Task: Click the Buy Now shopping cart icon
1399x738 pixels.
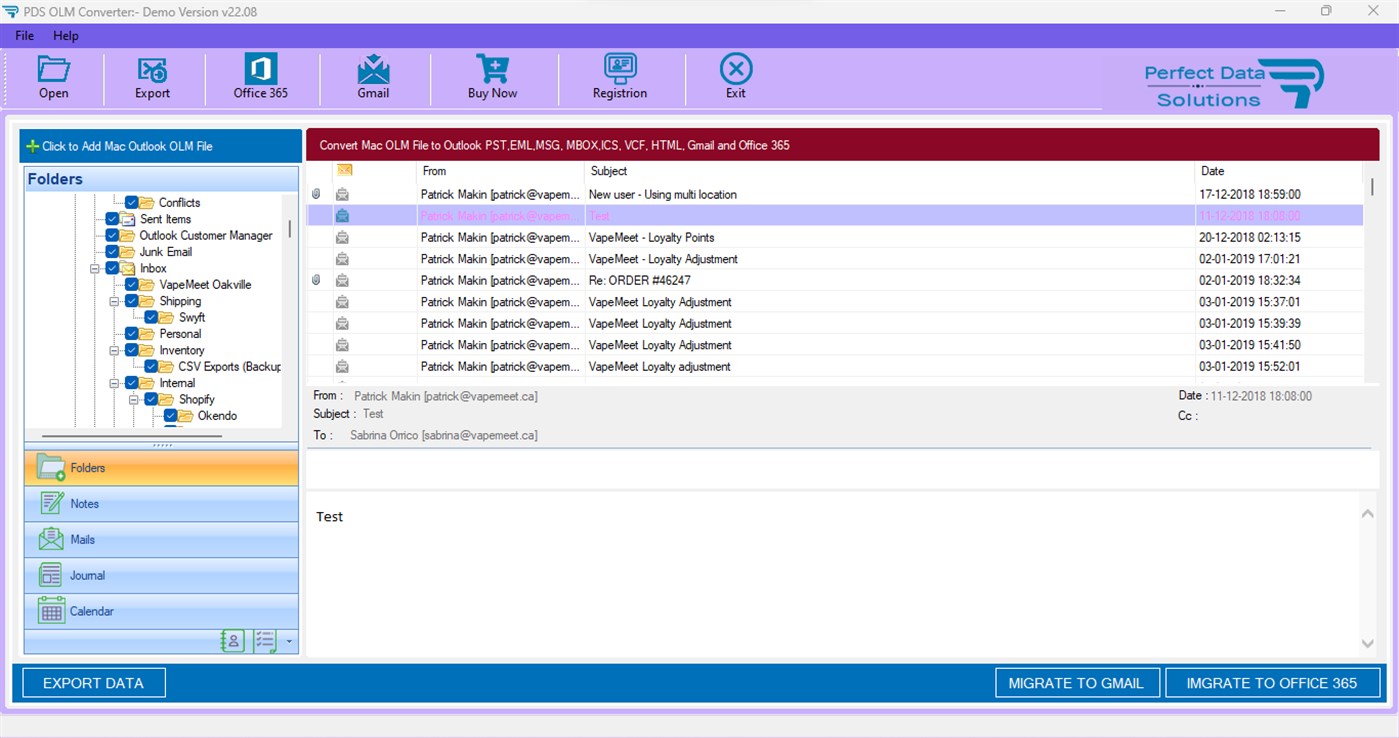Action: pyautogui.click(x=491, y=75)
